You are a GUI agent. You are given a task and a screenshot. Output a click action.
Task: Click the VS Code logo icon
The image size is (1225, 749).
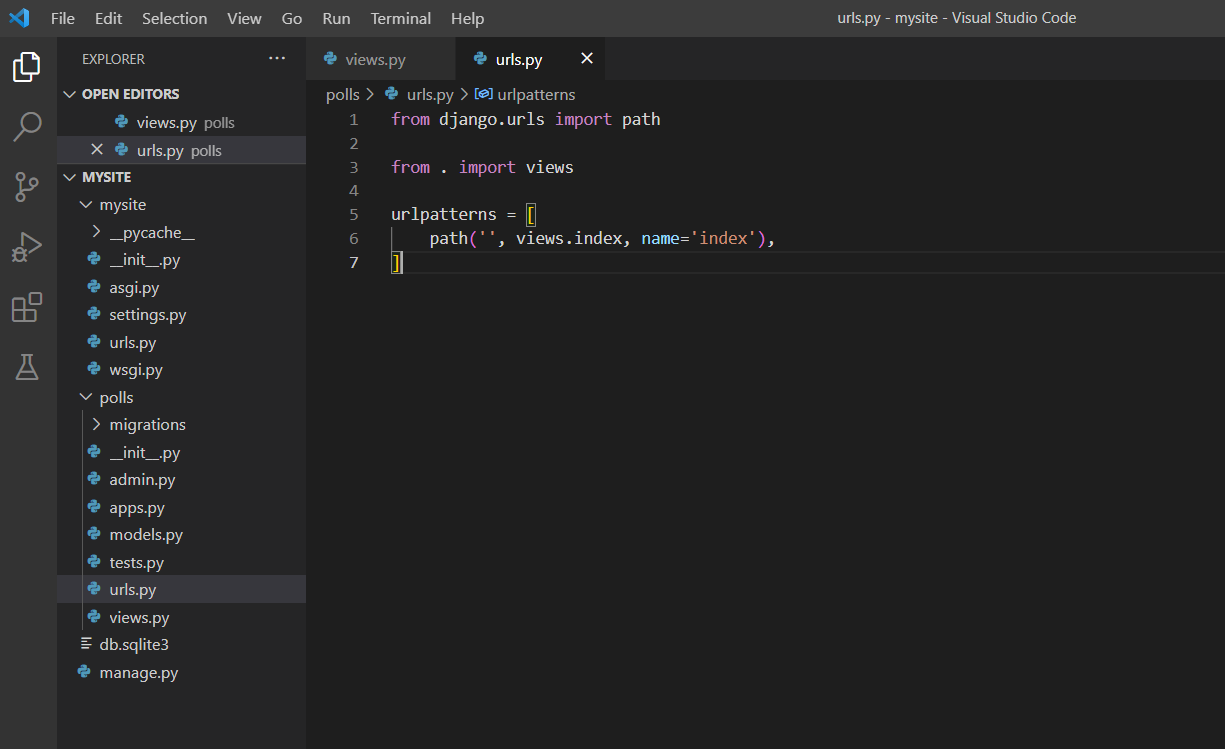coord(19,18)
